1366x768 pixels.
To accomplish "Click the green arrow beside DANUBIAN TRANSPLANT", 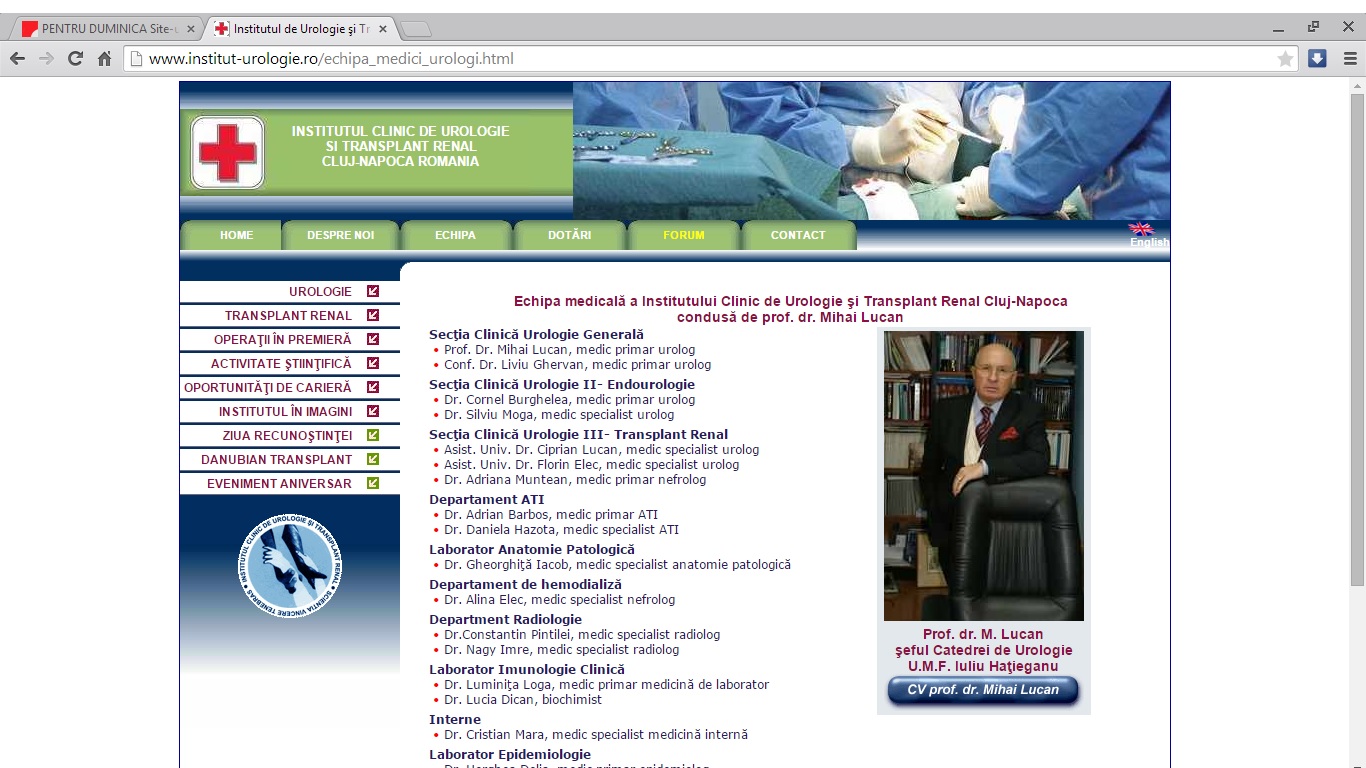I will point(373,459).
